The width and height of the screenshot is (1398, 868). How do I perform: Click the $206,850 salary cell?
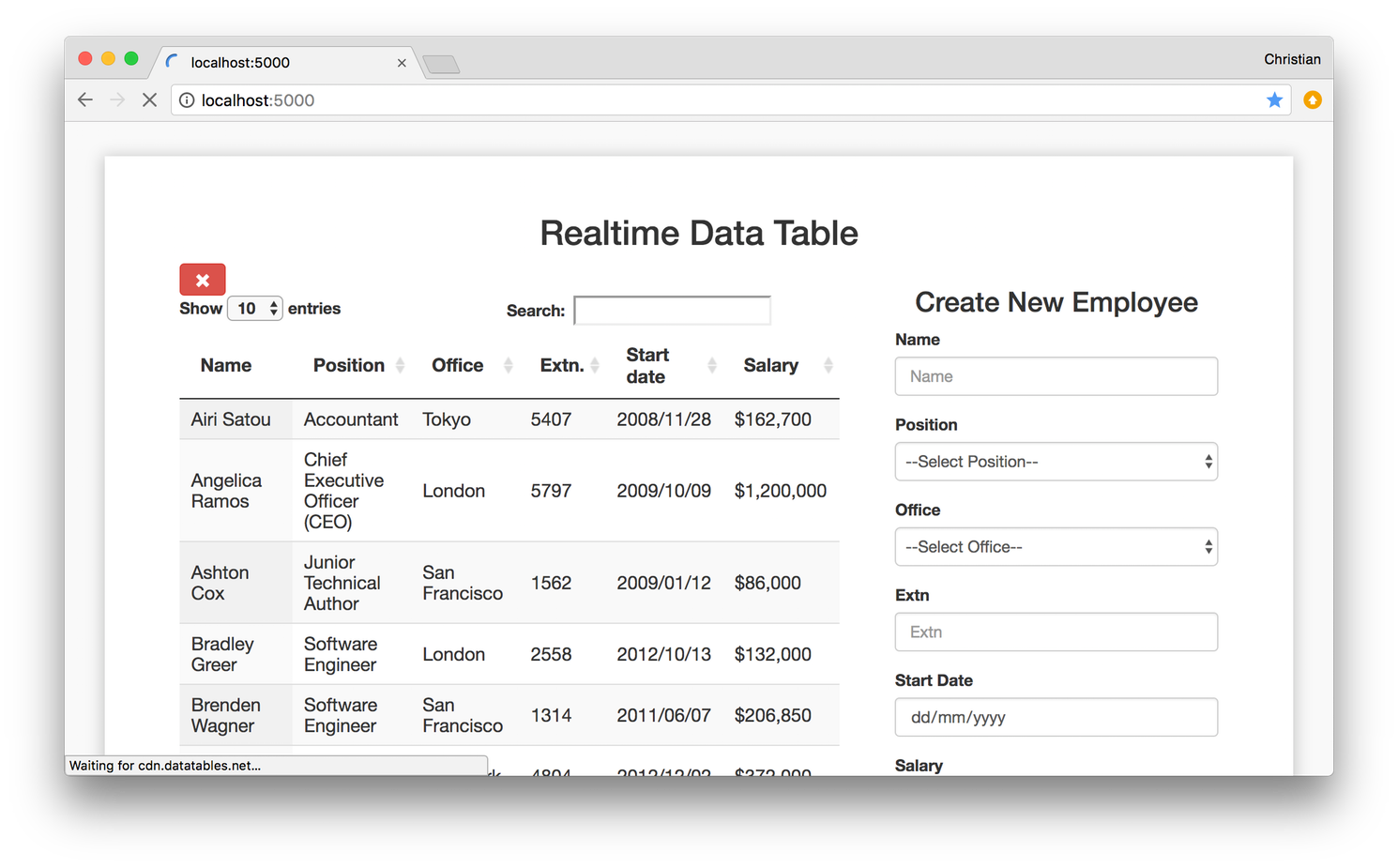pos(781,715)
